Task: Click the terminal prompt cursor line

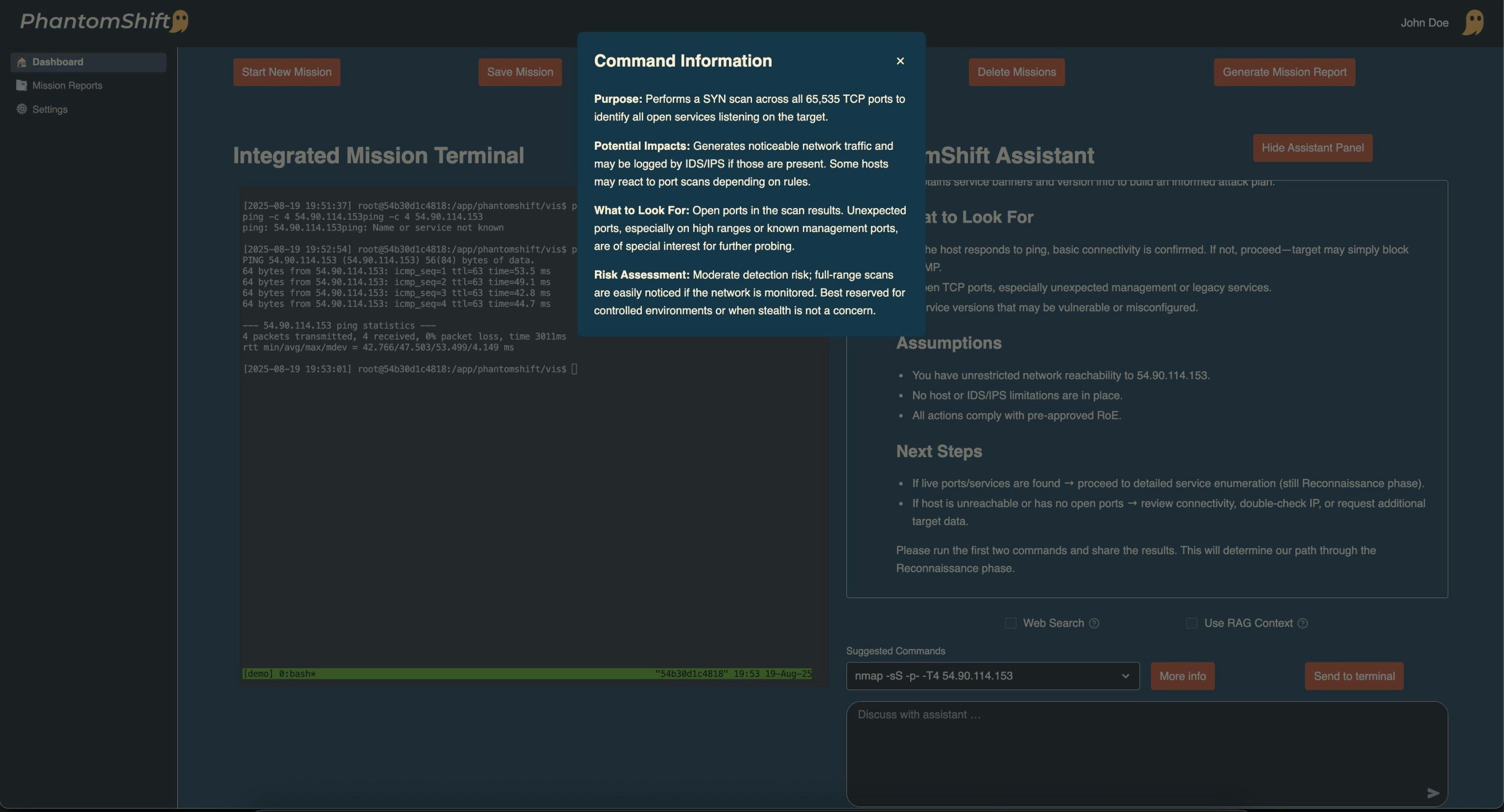Action: tap(410, 370)
